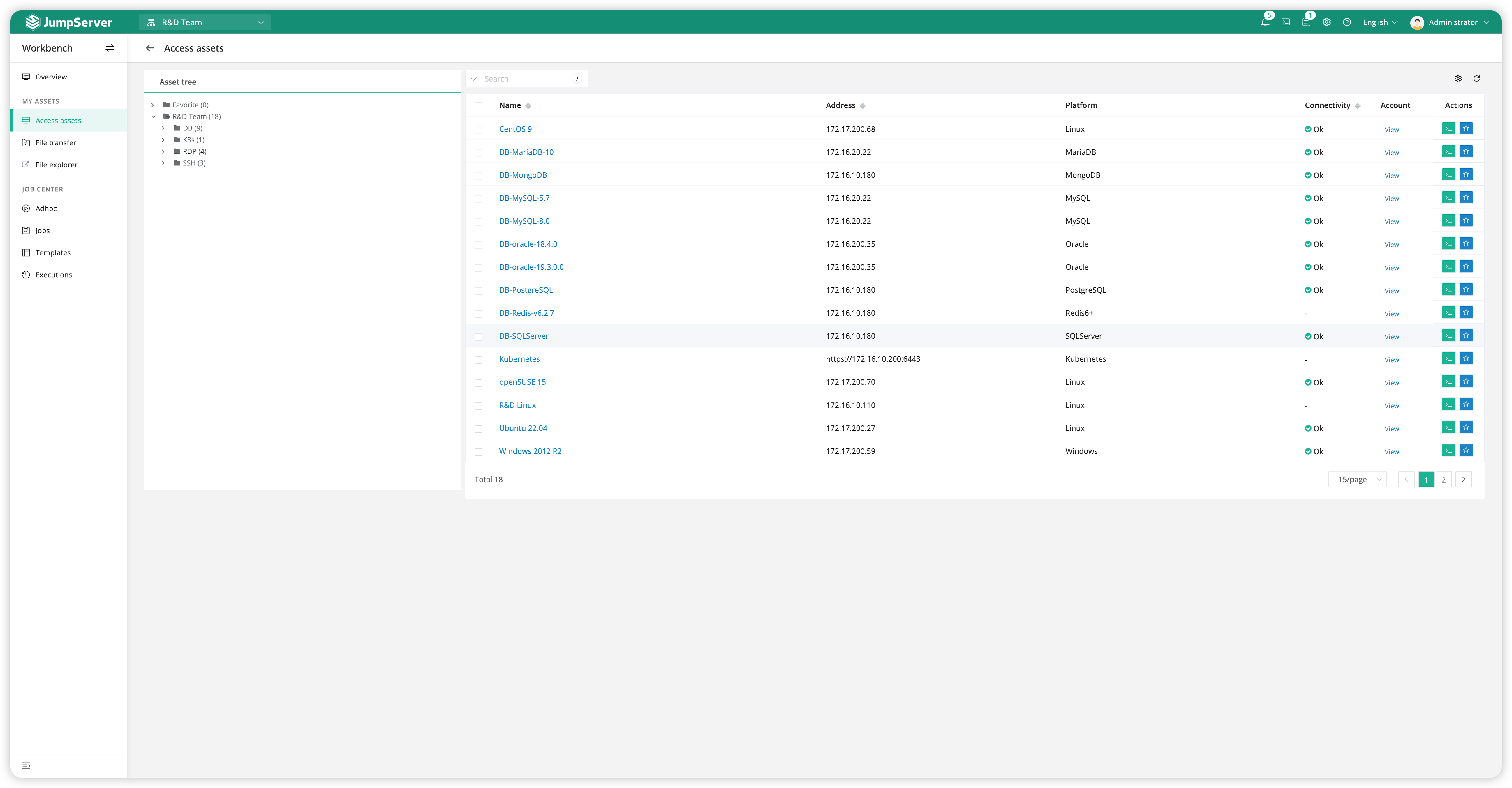Favorite DB-MongoDB using its star icon
Screen dimensions: 1512x788
[1466, 174]
